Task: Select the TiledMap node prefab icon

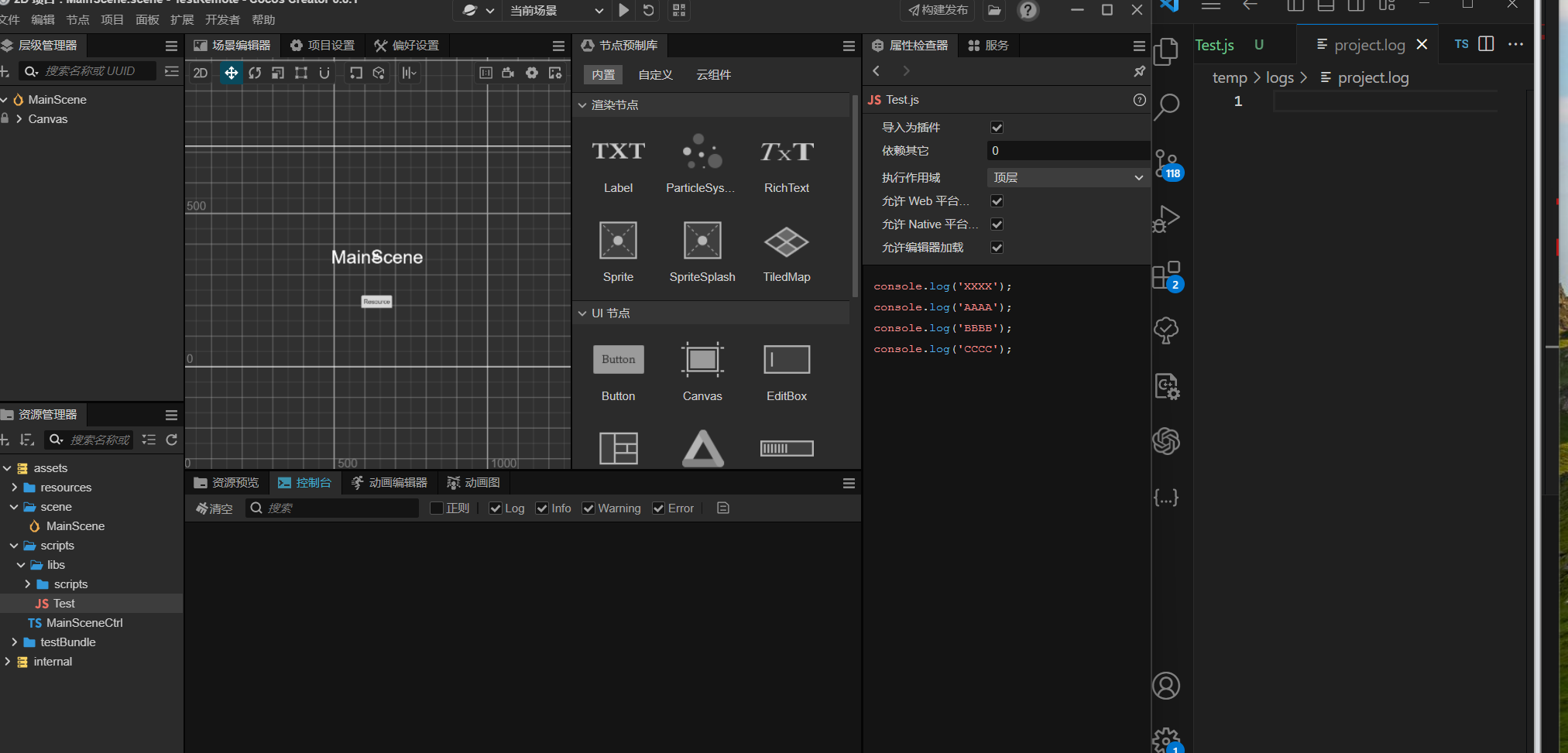Action: pyautogui.click(x=786, y=242)
